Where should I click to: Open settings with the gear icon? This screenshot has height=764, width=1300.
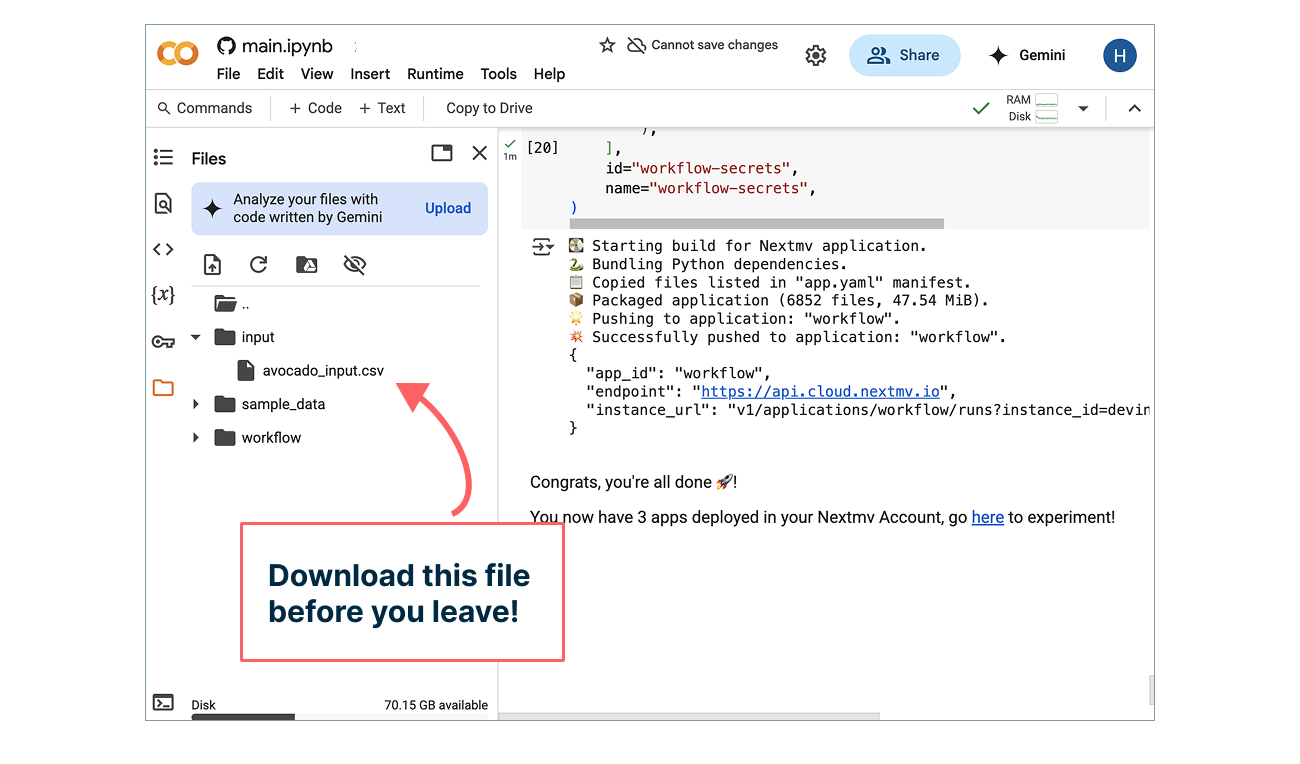pyautogui.click(x=816, y=56)
